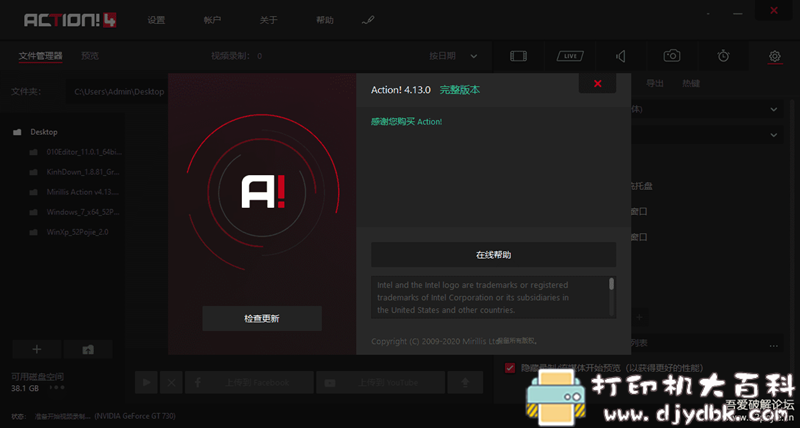Image resolution: width=800 pixels, height=428 pixels.
Task: Switch to 文件管理器 tab
Action: [x=40, y=56]
